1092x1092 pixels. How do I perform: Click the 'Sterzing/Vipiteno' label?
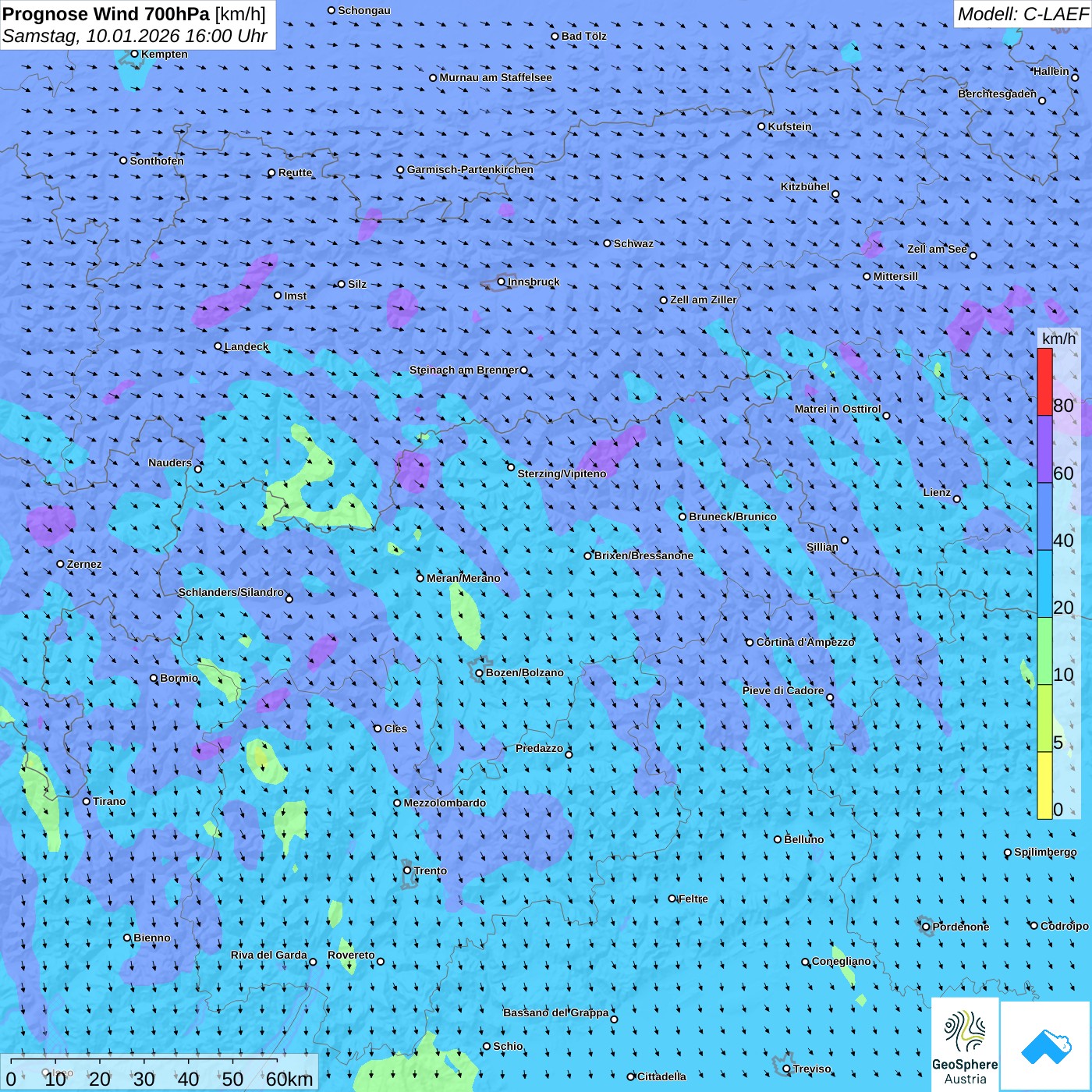pyautogui.click(x=562, y=473)
